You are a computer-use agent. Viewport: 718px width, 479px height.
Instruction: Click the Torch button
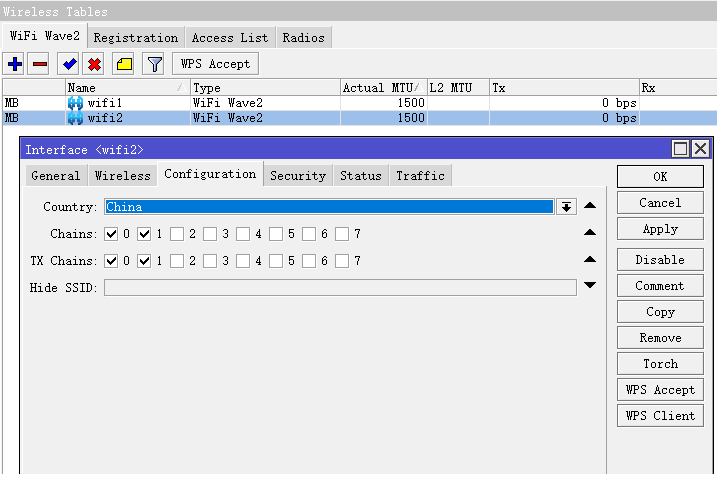[x=660, y=364]
